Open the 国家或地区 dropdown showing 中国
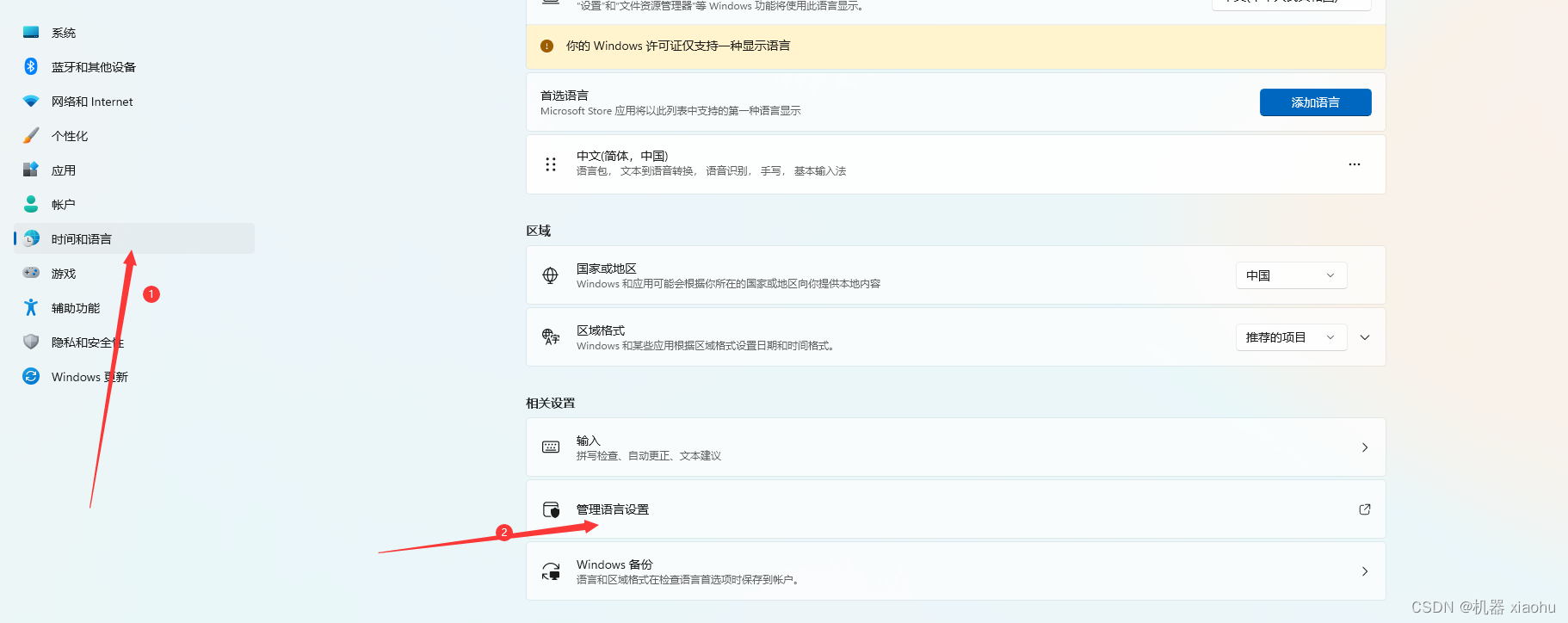Image resolution: width=1568 pixels, height=623 pixels. tap(1291, 275)
